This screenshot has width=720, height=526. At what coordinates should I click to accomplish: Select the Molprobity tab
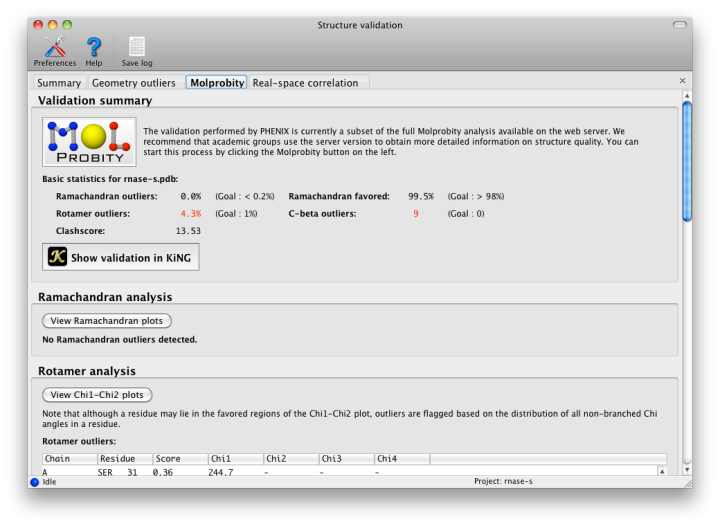point(216,83)
